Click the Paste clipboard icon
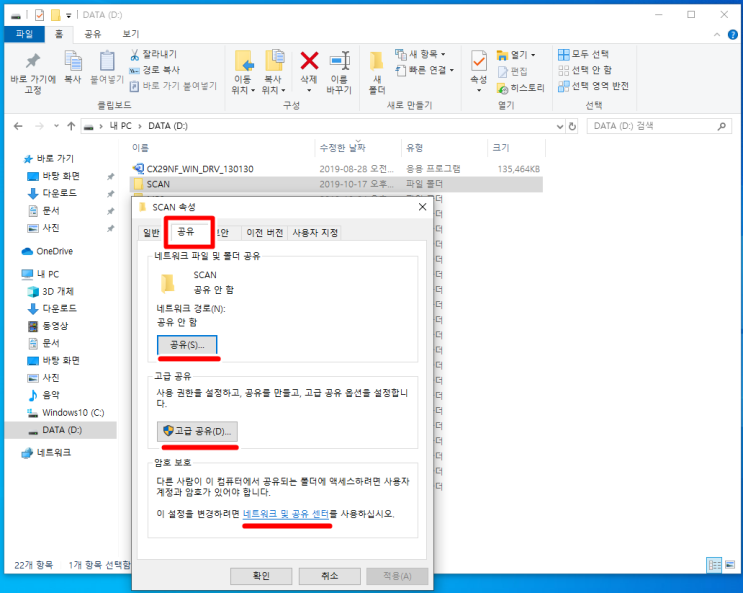The image size is (743, 593). point(107,61)
